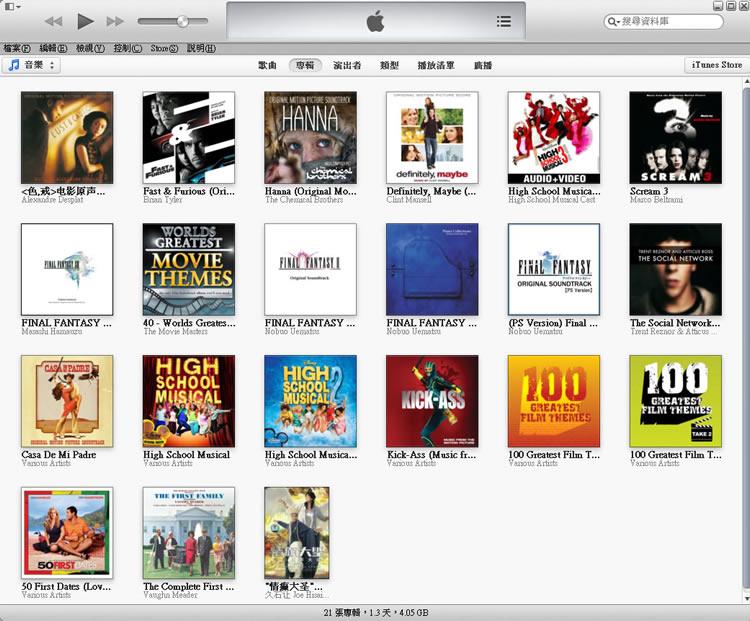
Task: Click the Apple logo in display
Action: point(375,22)
